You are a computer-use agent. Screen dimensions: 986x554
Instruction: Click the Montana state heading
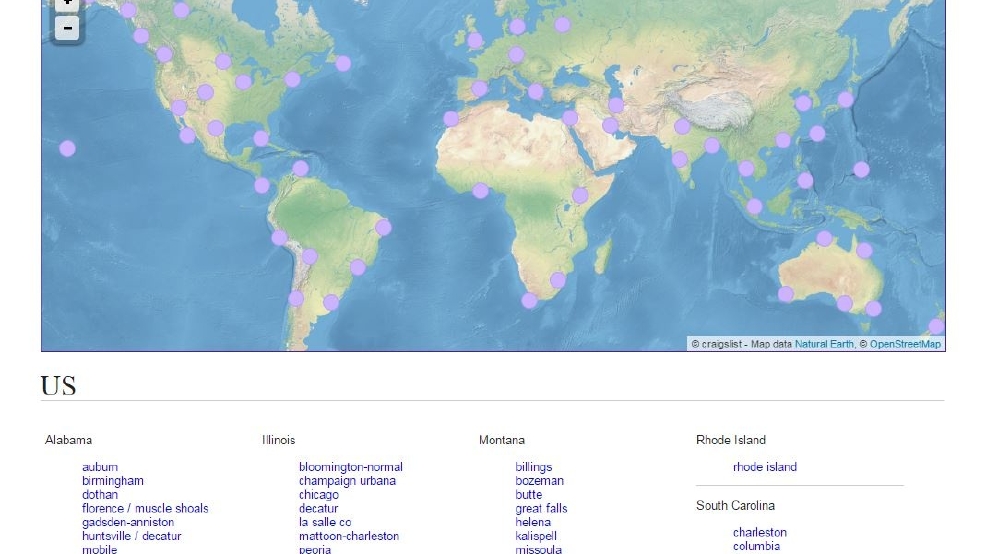tap(502, 440)
